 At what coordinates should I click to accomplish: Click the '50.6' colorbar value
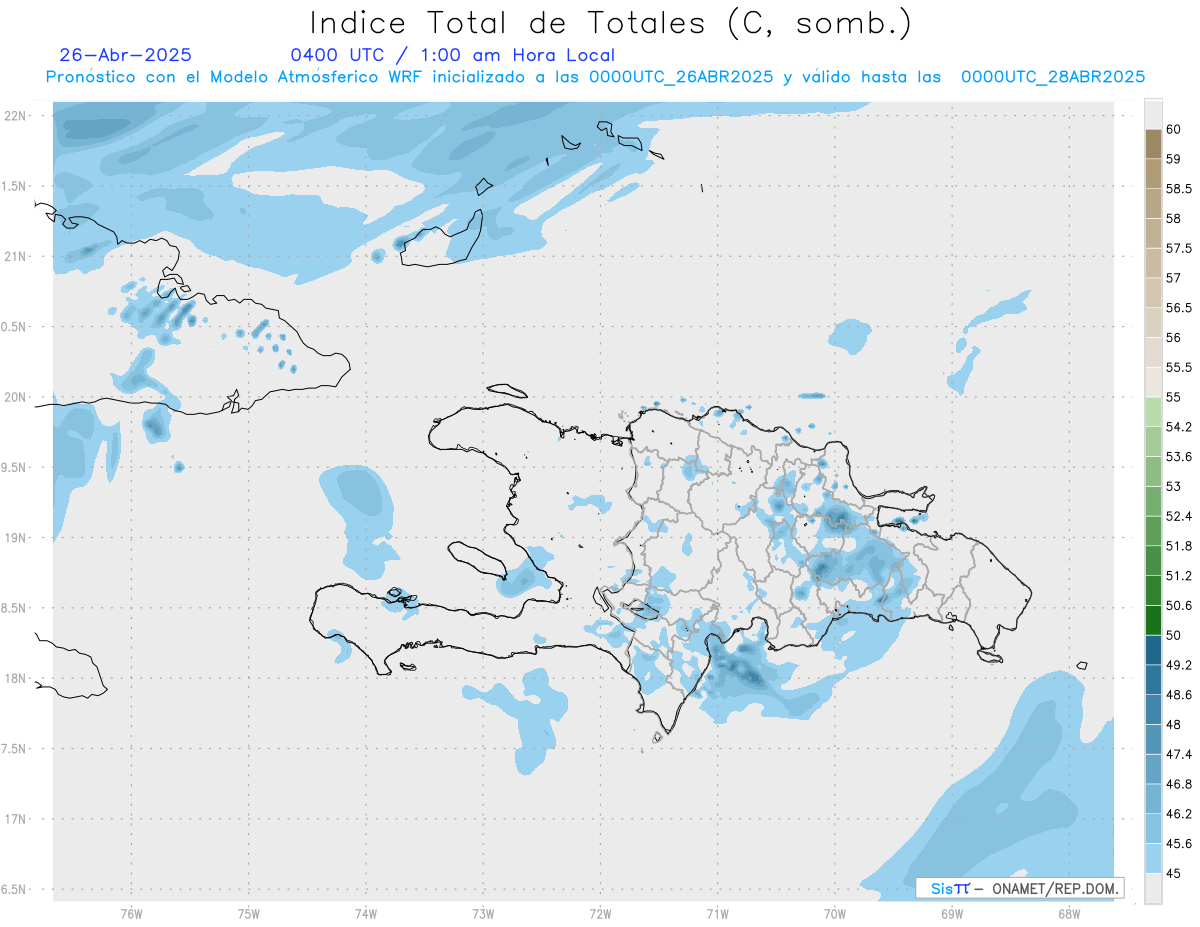[x=1179, y=605]
